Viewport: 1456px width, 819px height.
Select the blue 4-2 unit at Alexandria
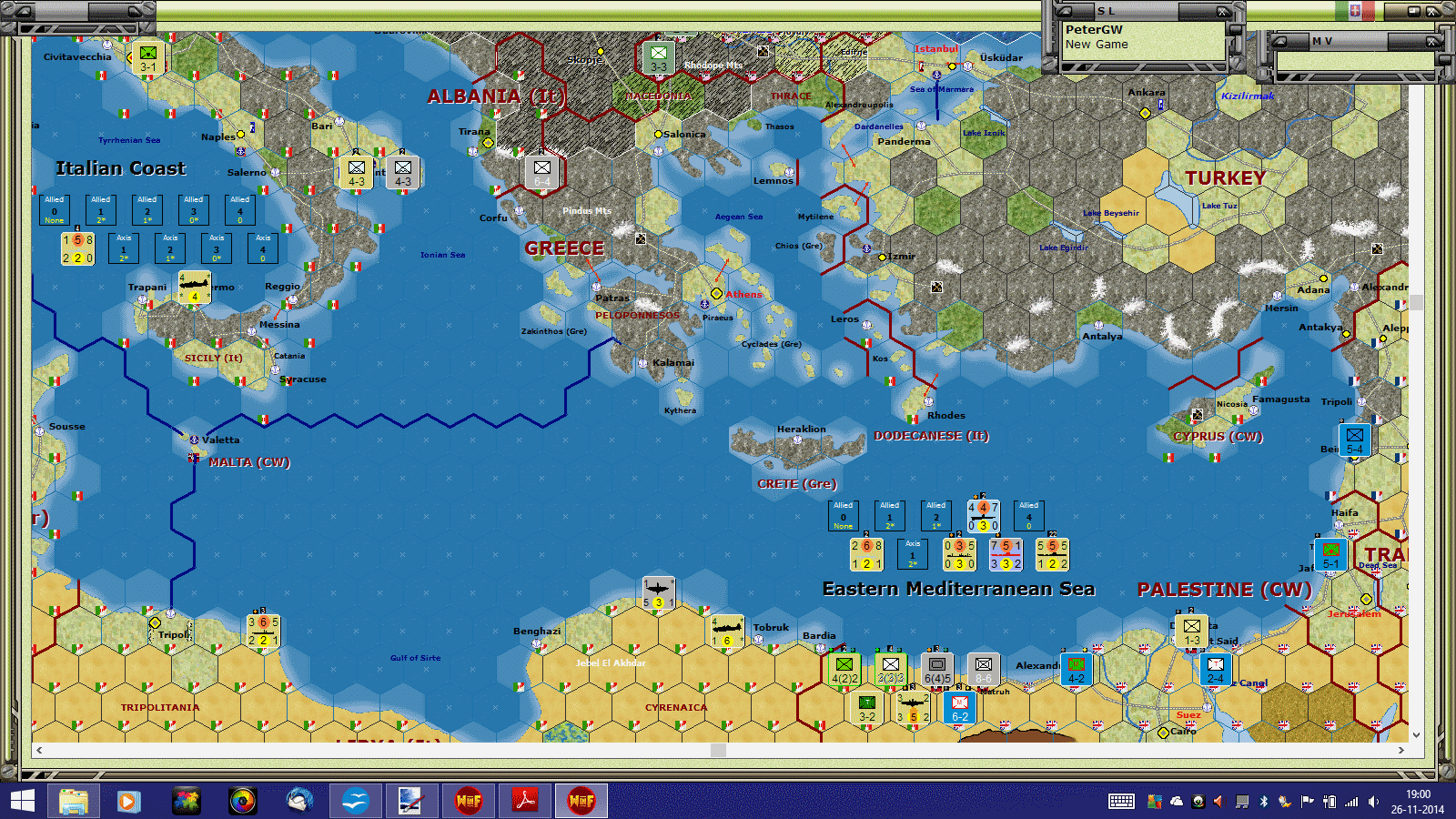click(1076, 670)
